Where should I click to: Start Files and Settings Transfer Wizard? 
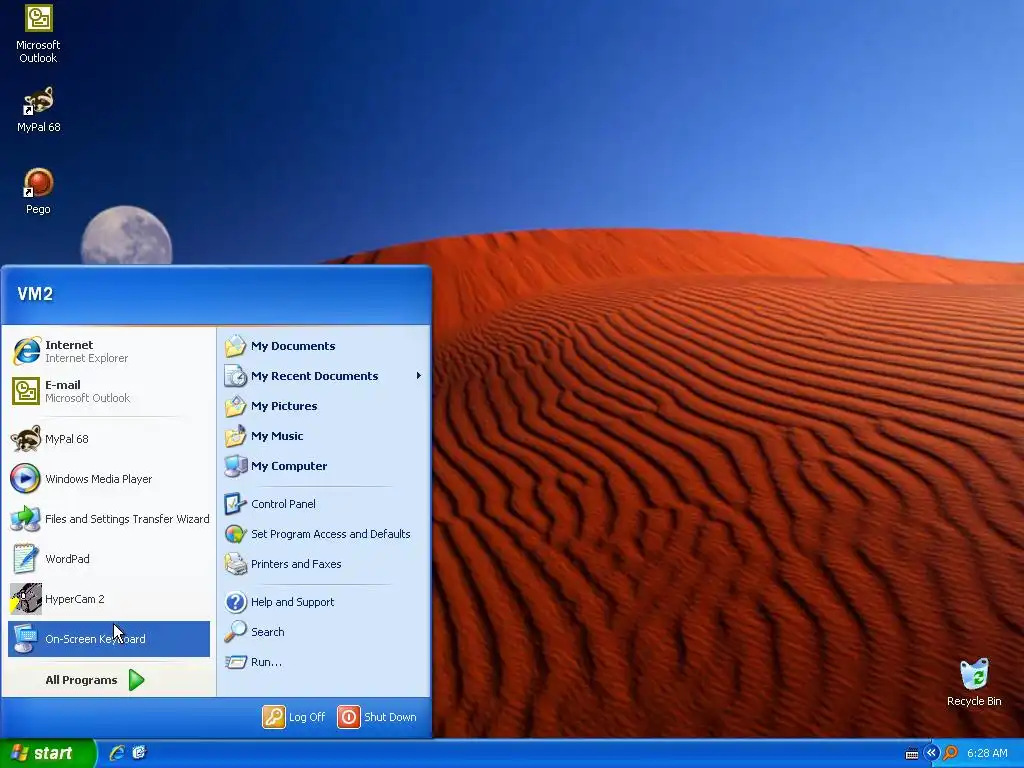109,519
